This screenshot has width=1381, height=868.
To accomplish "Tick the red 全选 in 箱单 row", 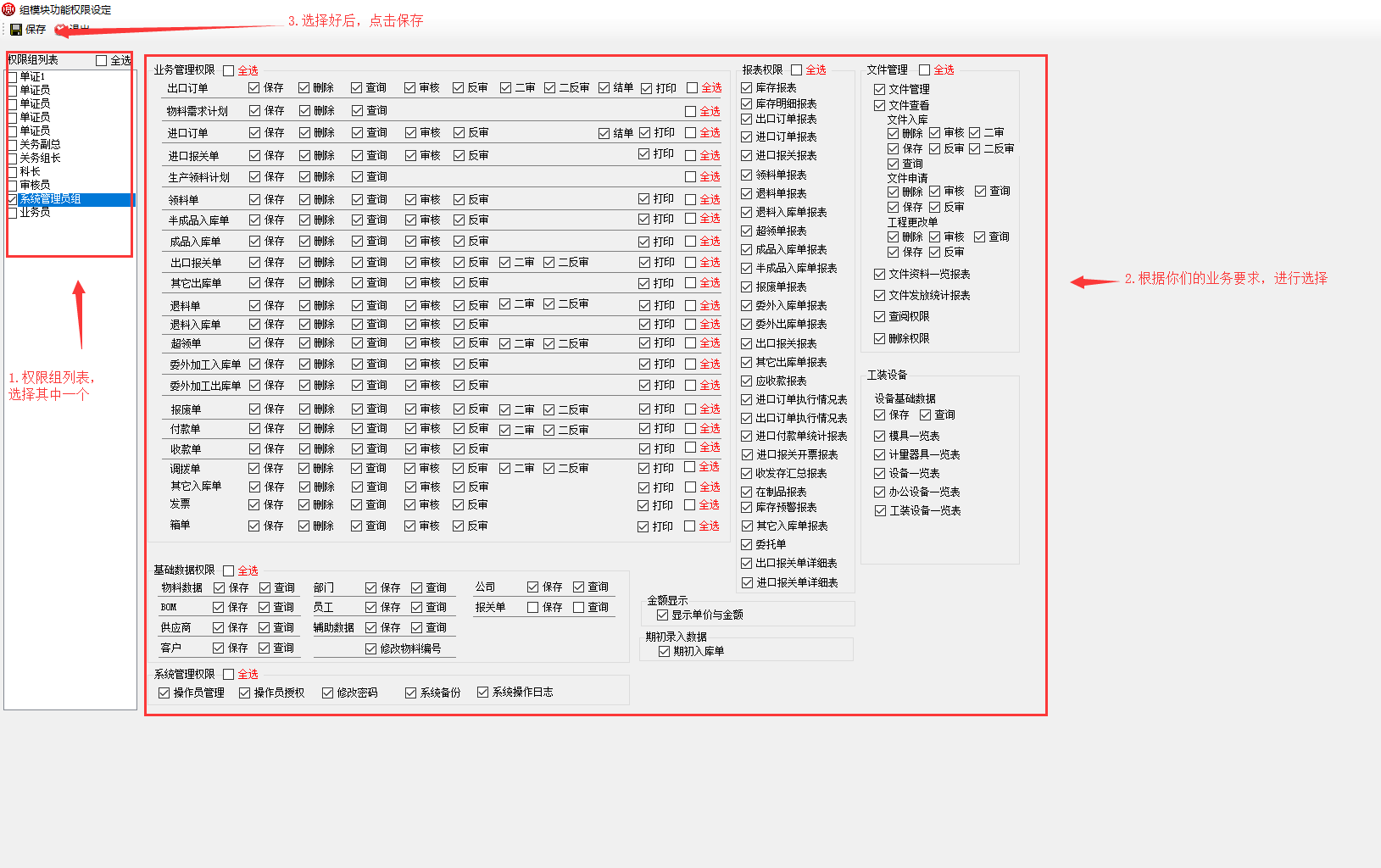I will point(689,526).
